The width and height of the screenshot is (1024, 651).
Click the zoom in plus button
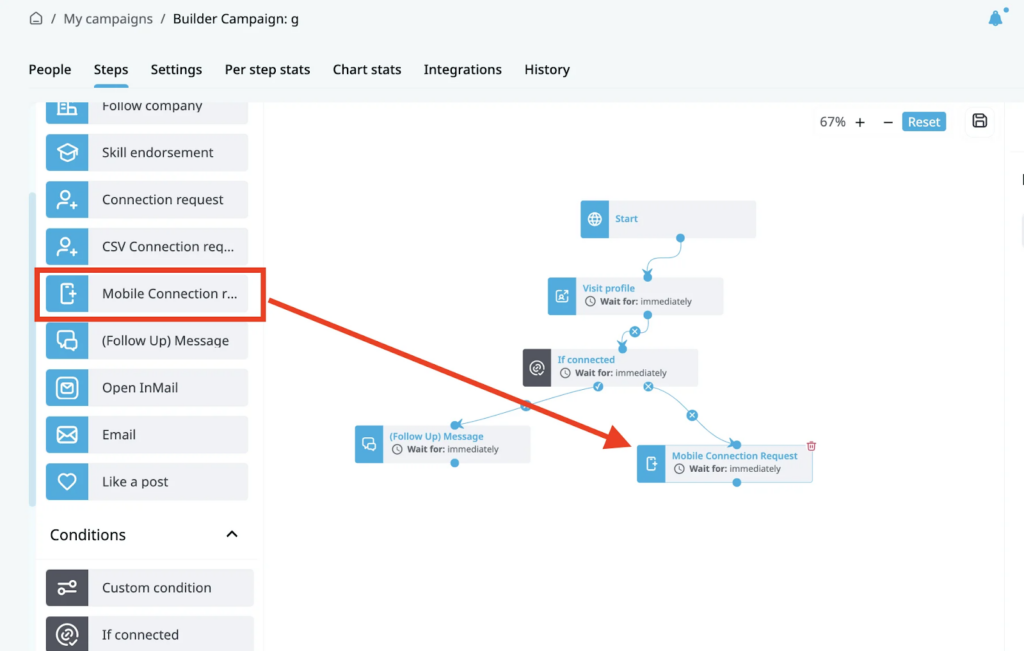[860, 122]
